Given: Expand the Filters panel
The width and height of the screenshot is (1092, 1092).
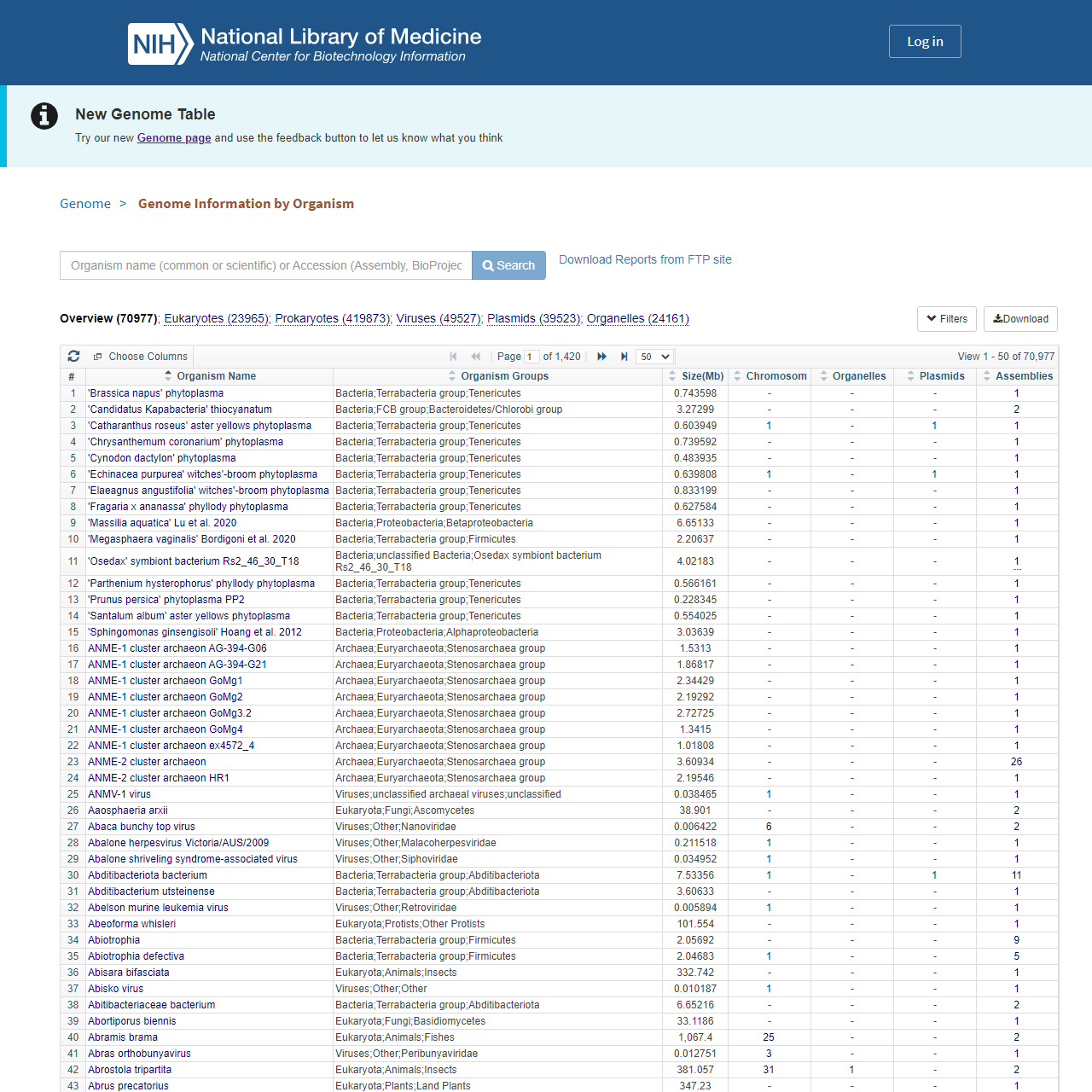Looking at the screenshot, I should 946,319.
